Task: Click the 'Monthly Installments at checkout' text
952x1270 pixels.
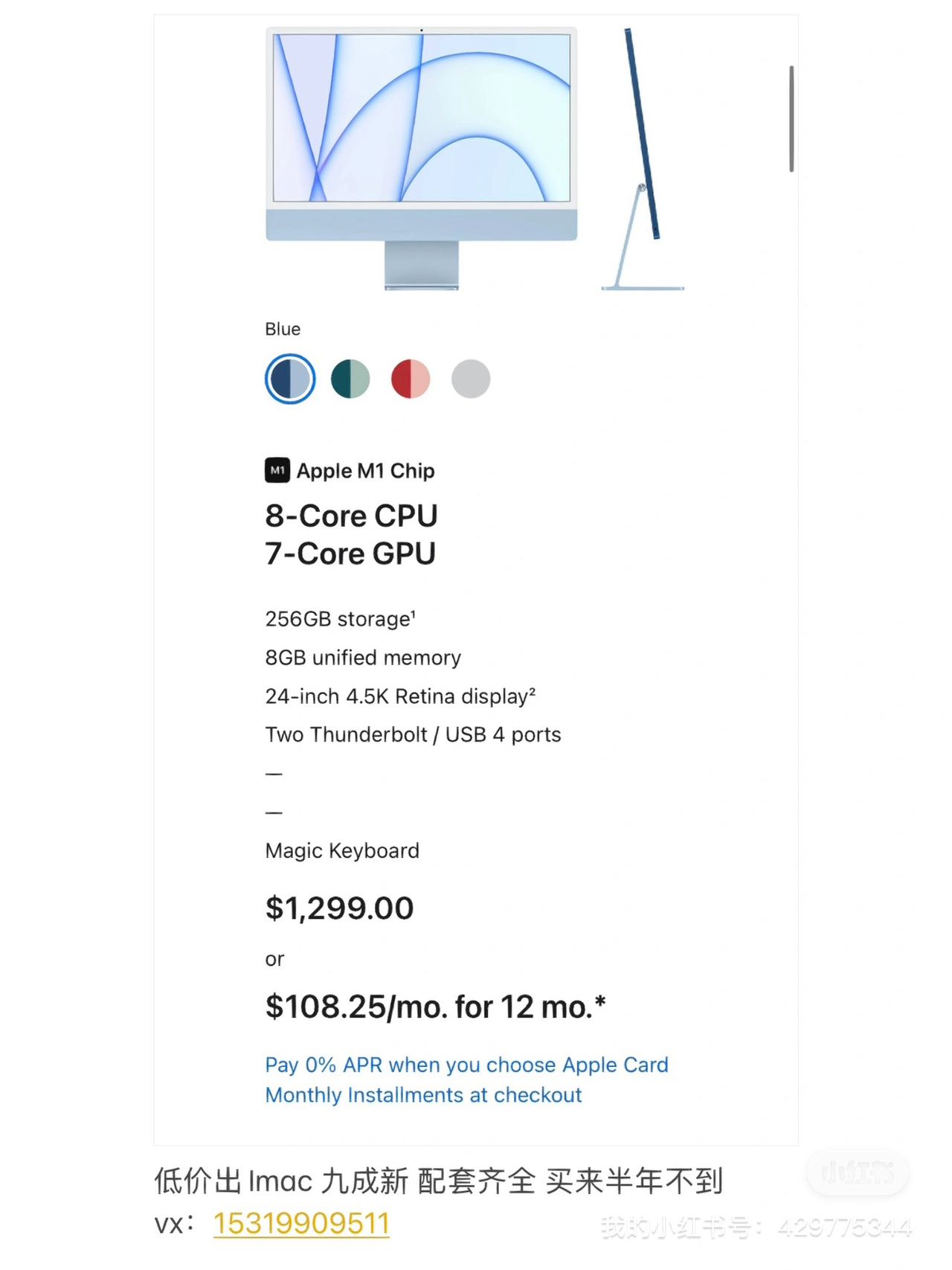Action: point(423,1095)
